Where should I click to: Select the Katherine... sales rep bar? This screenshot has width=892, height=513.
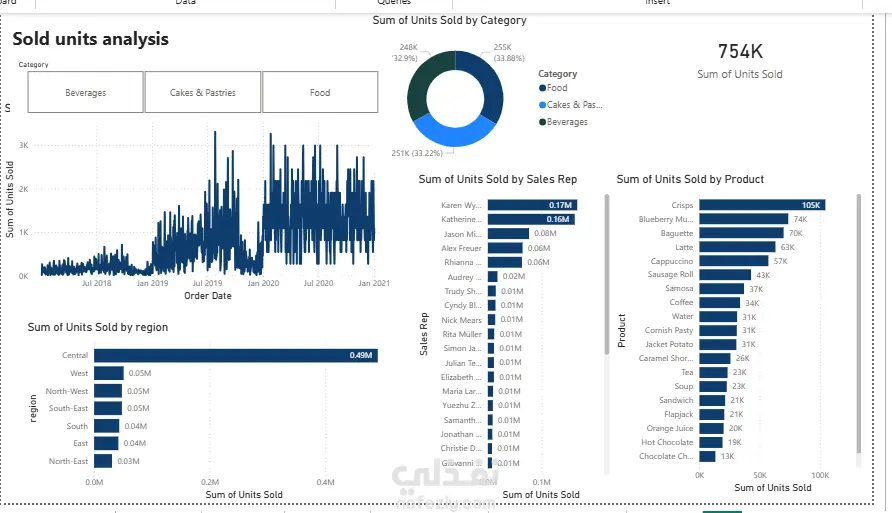tap(531, 219)
